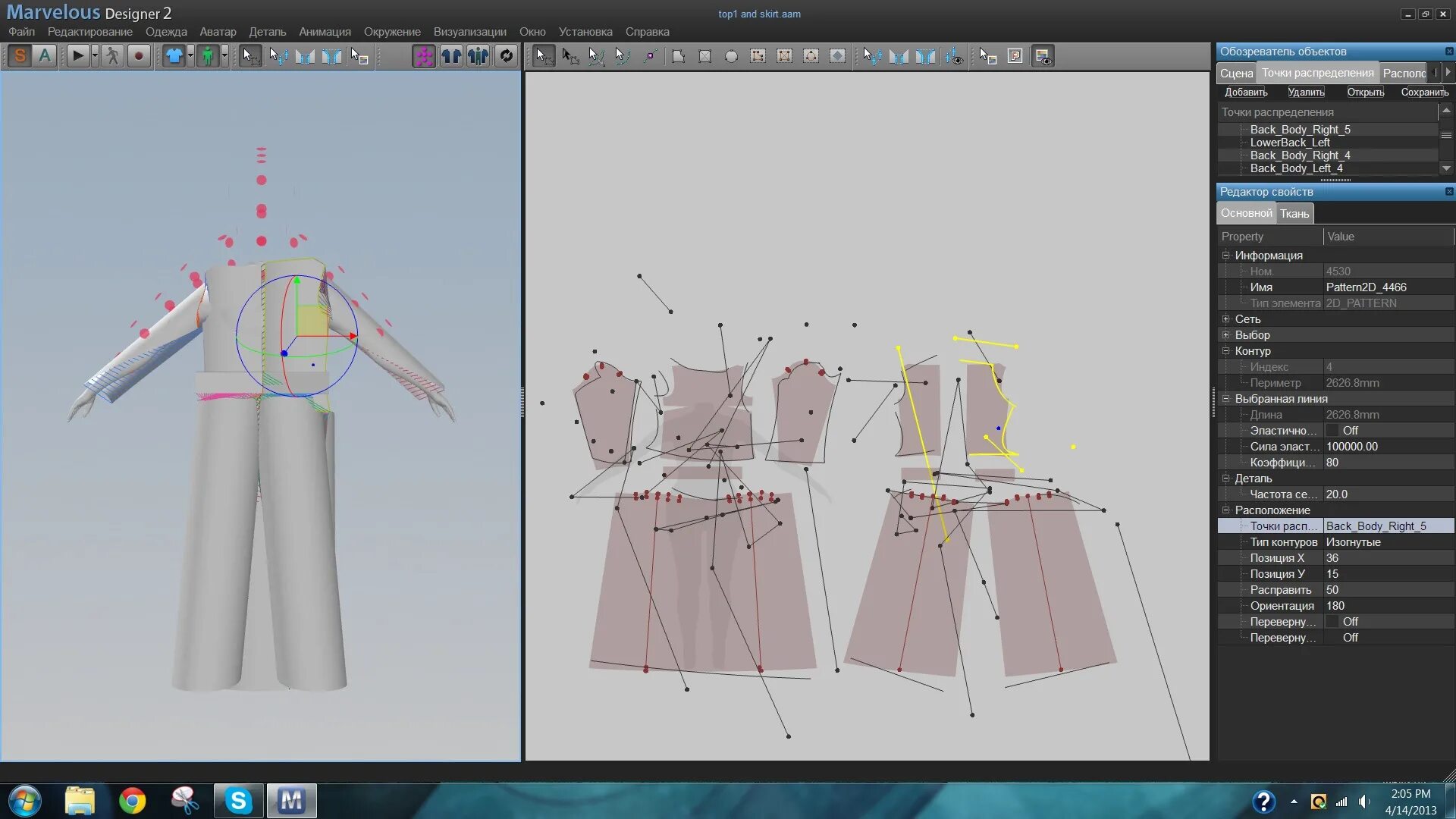This screenshot has width=1456, height=819.
Task: Toggle the Эластично Off checkbox
Action: tap(1332, 431)
